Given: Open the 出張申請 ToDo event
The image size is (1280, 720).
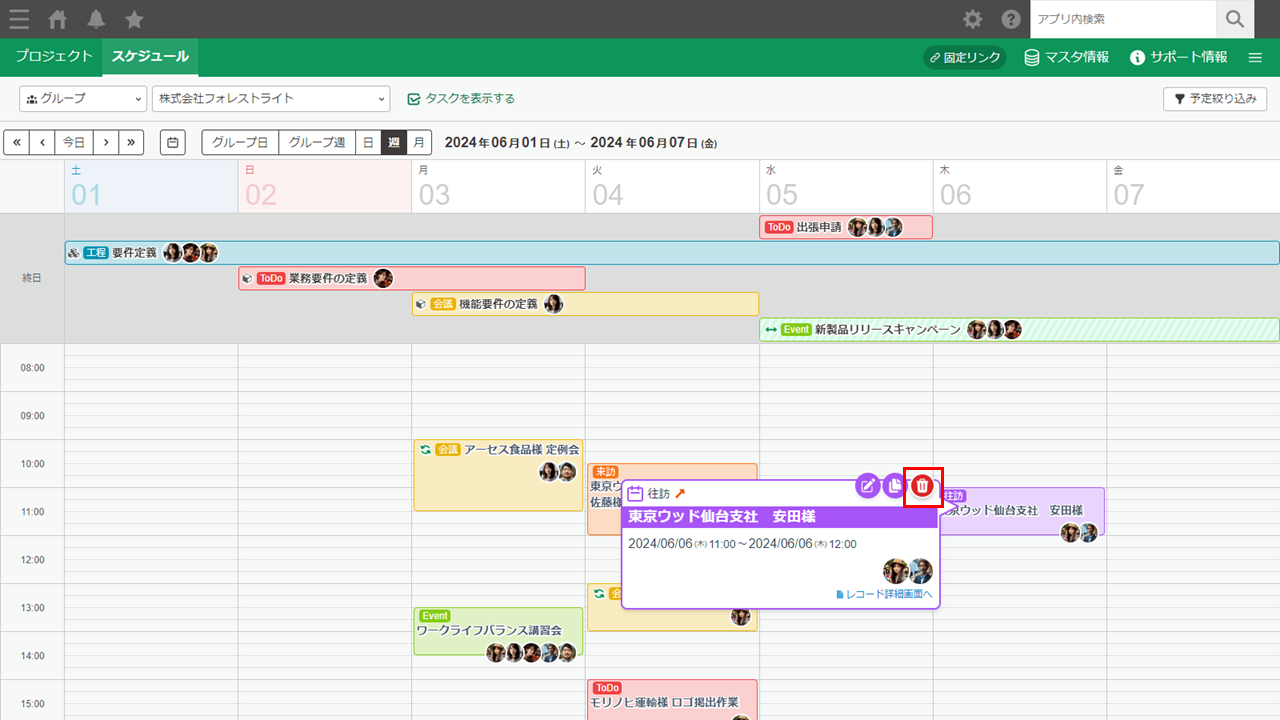Looking at the screenshot, I should (x=846, y=227).
